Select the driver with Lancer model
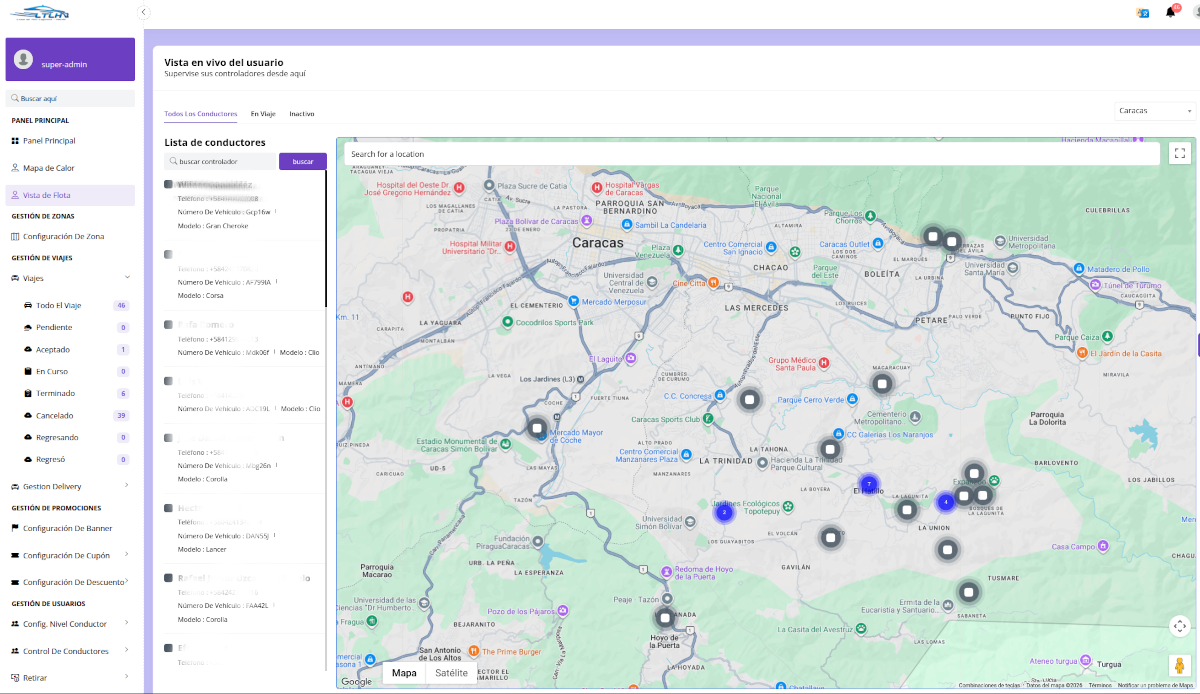Image resolution: width=1200 pixels, height=694 pixels. (245, 528)
